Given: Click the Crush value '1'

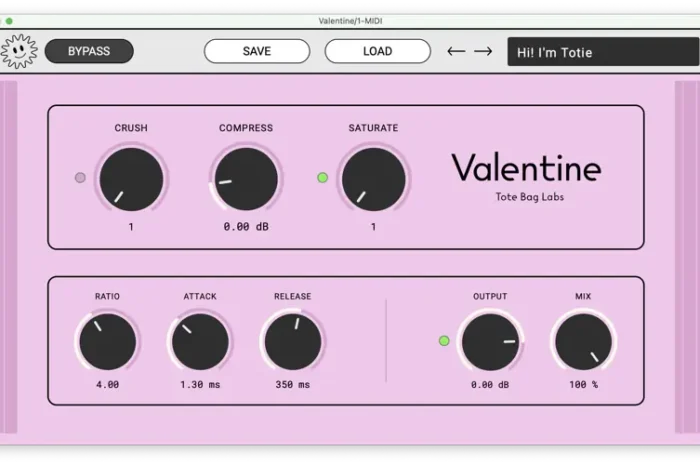Looking at the screenshot, I should (131, 227).
